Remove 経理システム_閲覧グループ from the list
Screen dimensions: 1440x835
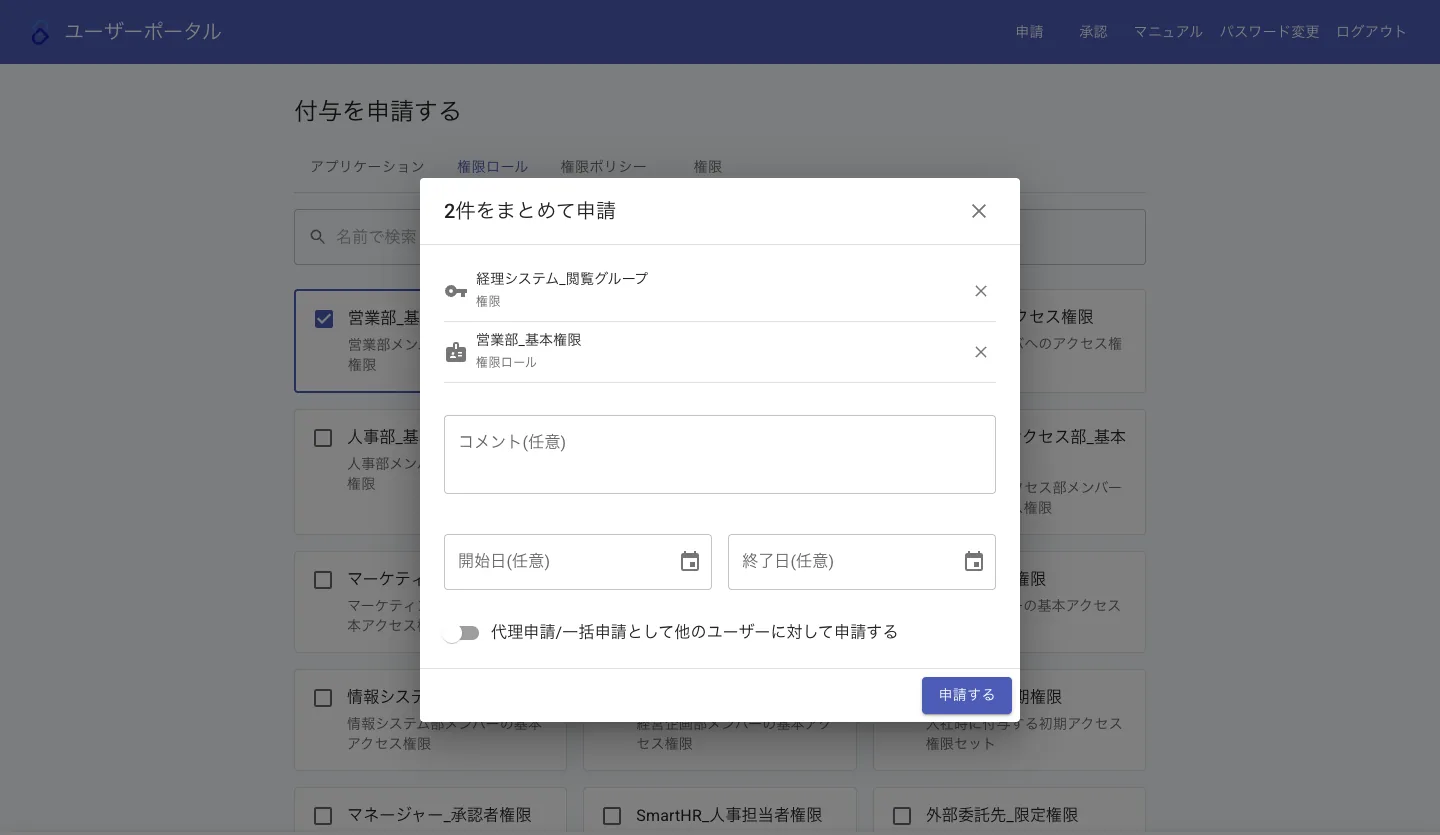(981, 291)
